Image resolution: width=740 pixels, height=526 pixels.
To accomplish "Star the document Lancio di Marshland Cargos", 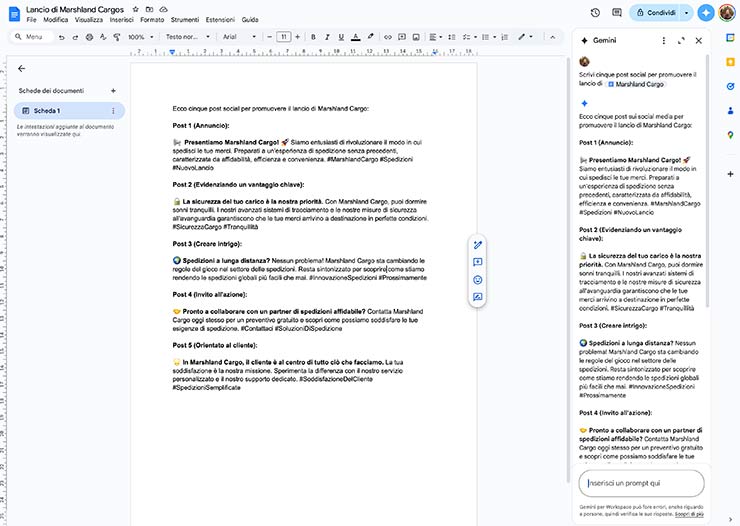I will click(135, 9).
